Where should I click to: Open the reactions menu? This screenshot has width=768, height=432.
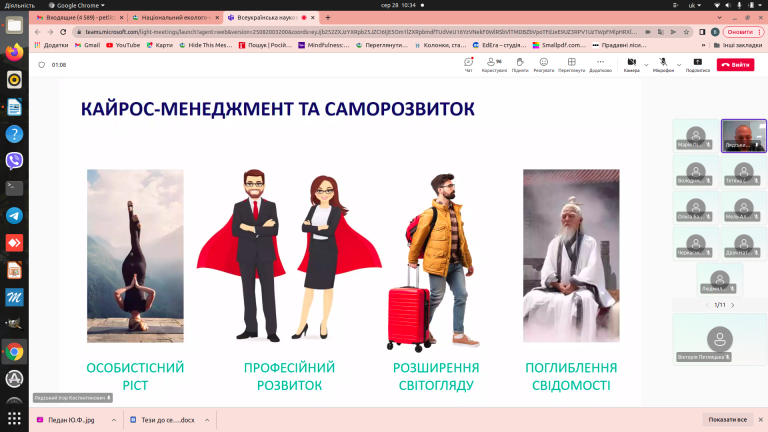pos(544,64)
